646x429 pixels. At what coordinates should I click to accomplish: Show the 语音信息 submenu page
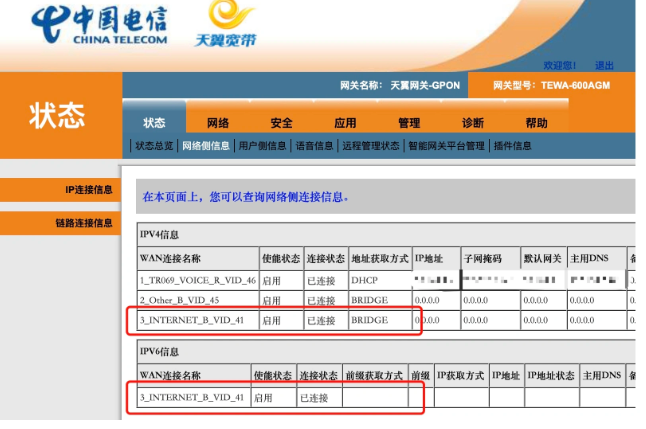coord(314,146)
